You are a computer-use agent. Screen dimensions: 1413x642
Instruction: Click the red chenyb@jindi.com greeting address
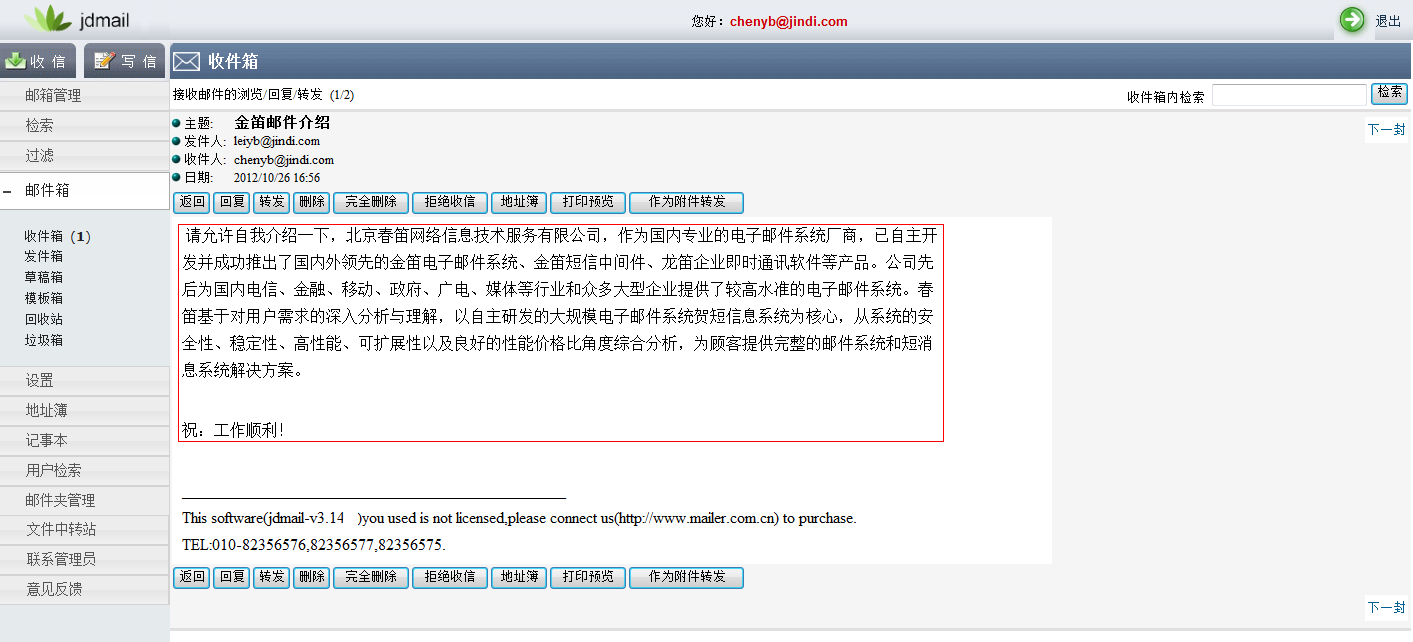tap(789, 21)
